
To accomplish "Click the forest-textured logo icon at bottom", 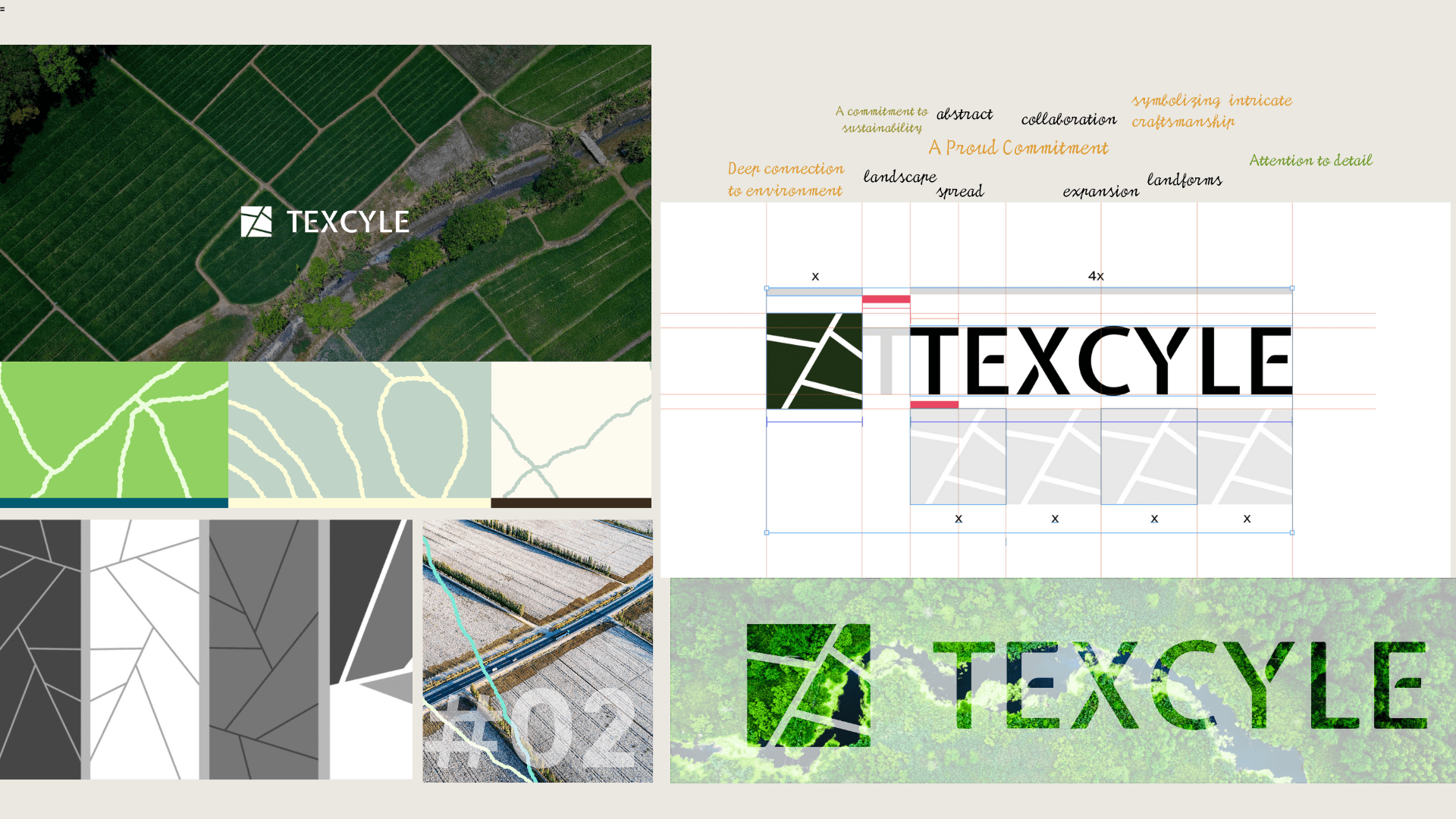I will tap(808, 685).
